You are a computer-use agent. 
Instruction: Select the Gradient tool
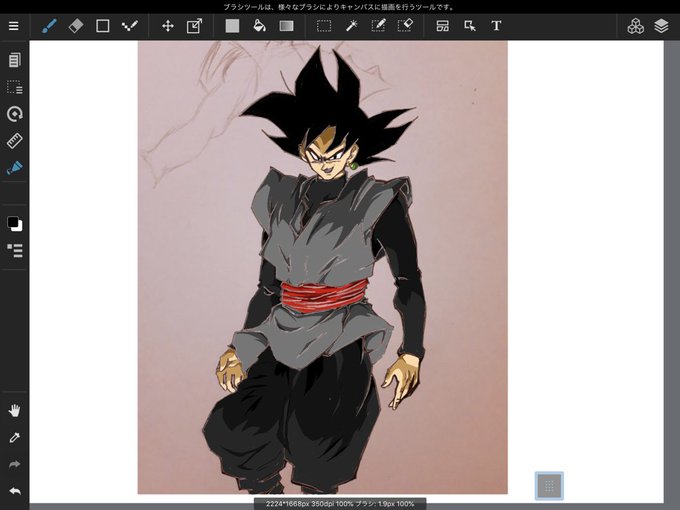286,26
